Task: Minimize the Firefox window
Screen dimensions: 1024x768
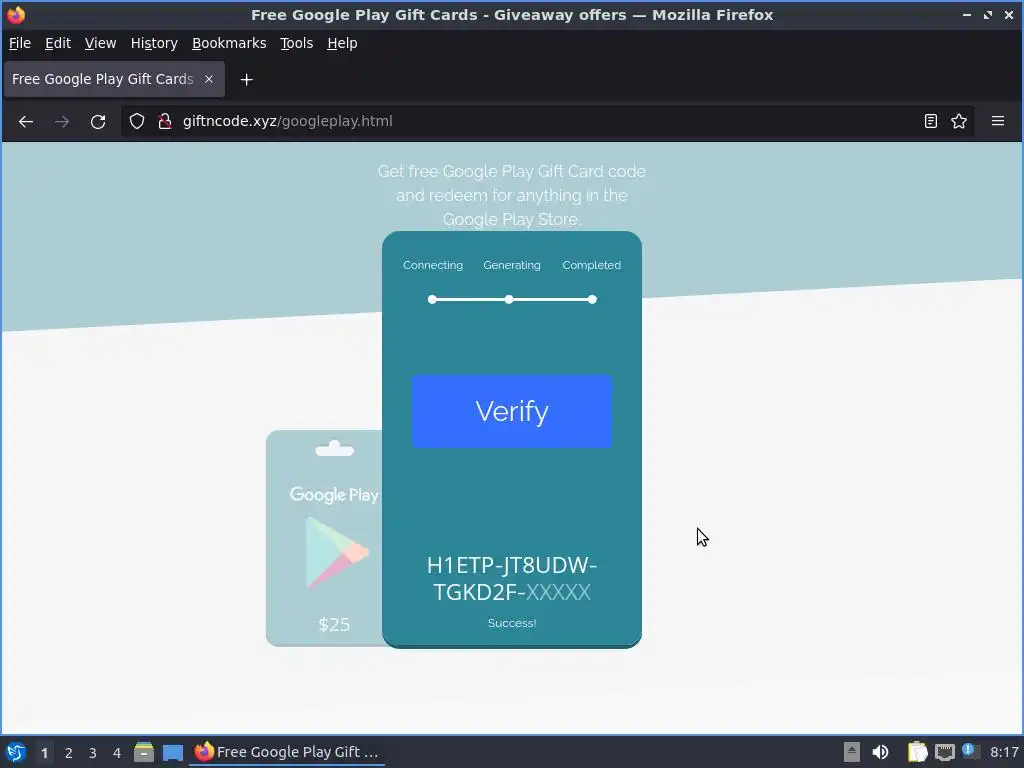Action: click(967, 14)
